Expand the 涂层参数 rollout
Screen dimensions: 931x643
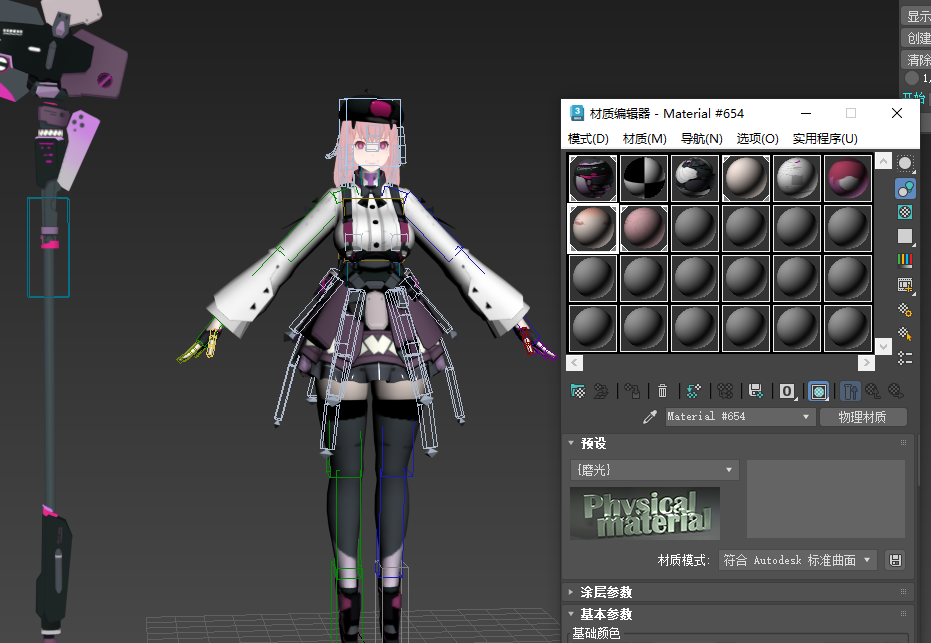point(606,592)
